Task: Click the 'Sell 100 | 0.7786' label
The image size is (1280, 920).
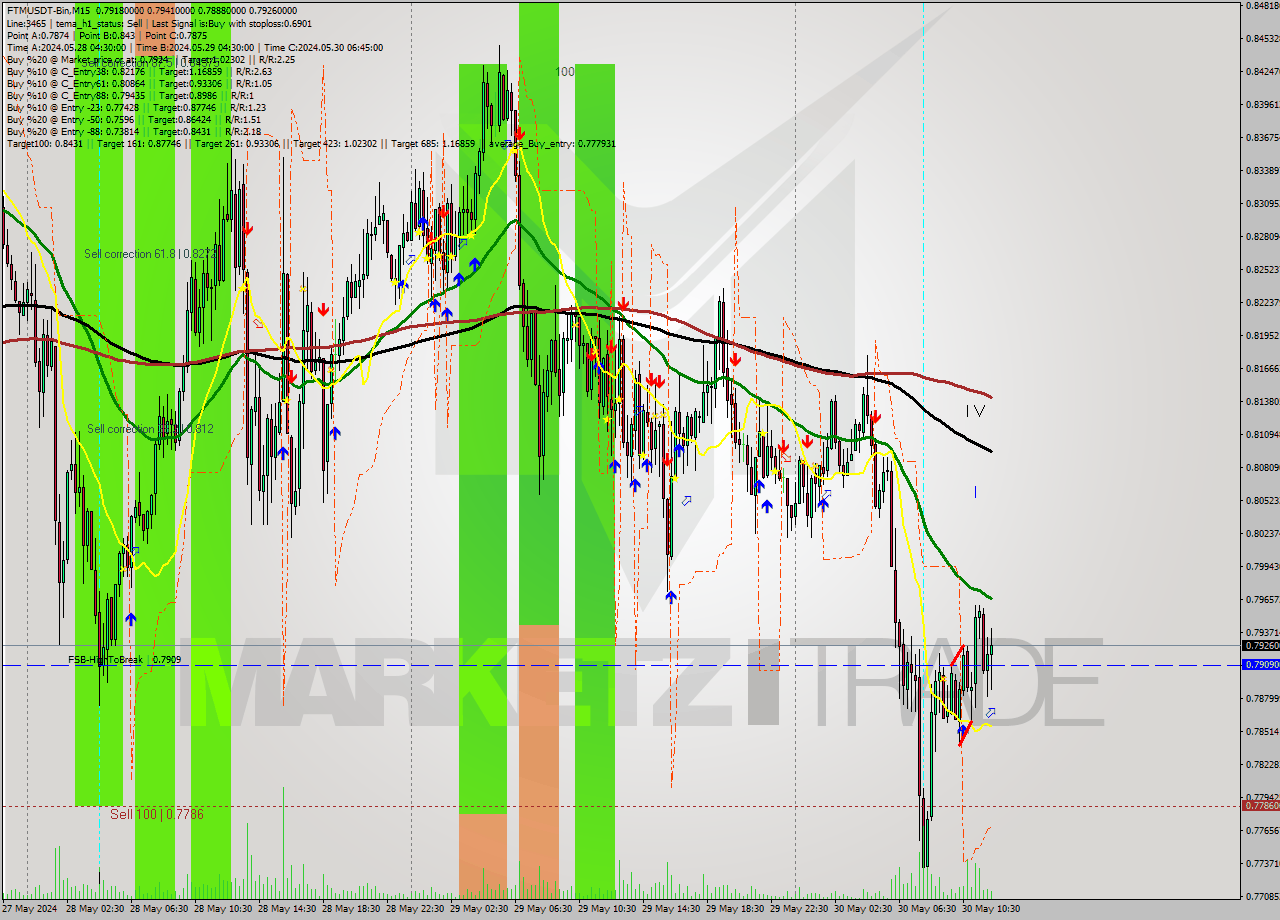Action: point(157,815)
